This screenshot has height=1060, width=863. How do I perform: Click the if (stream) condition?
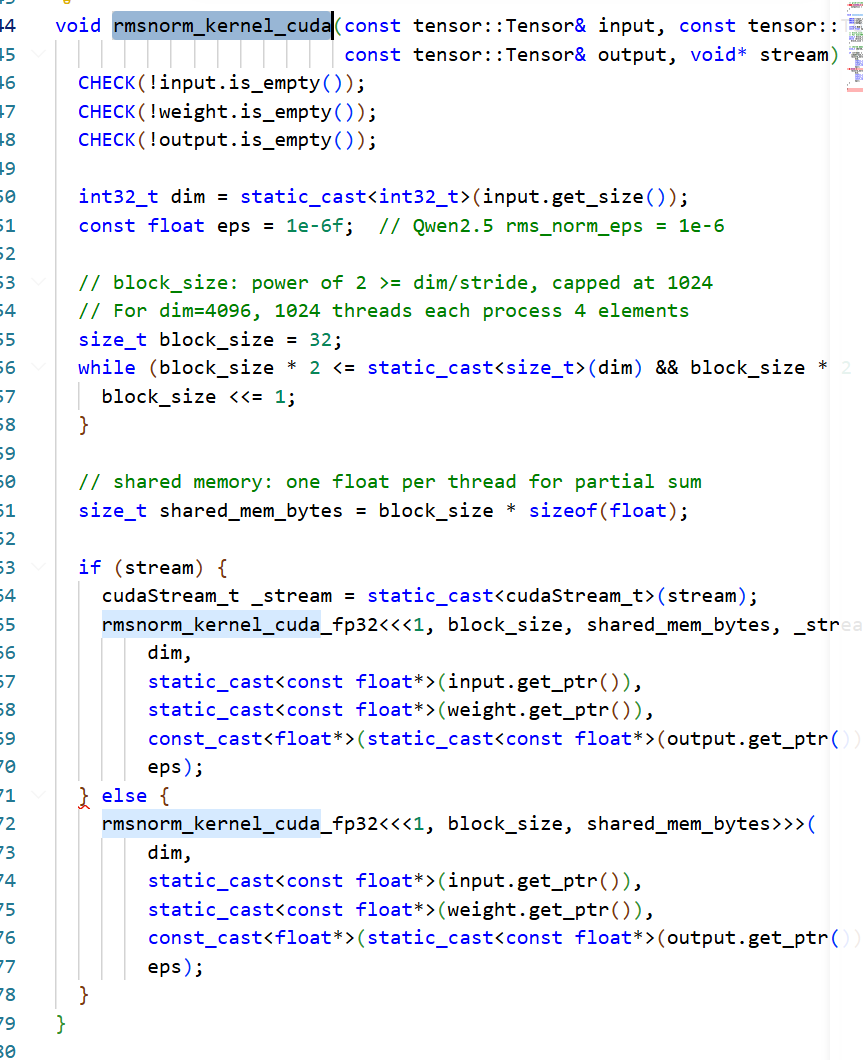(158, 567)
